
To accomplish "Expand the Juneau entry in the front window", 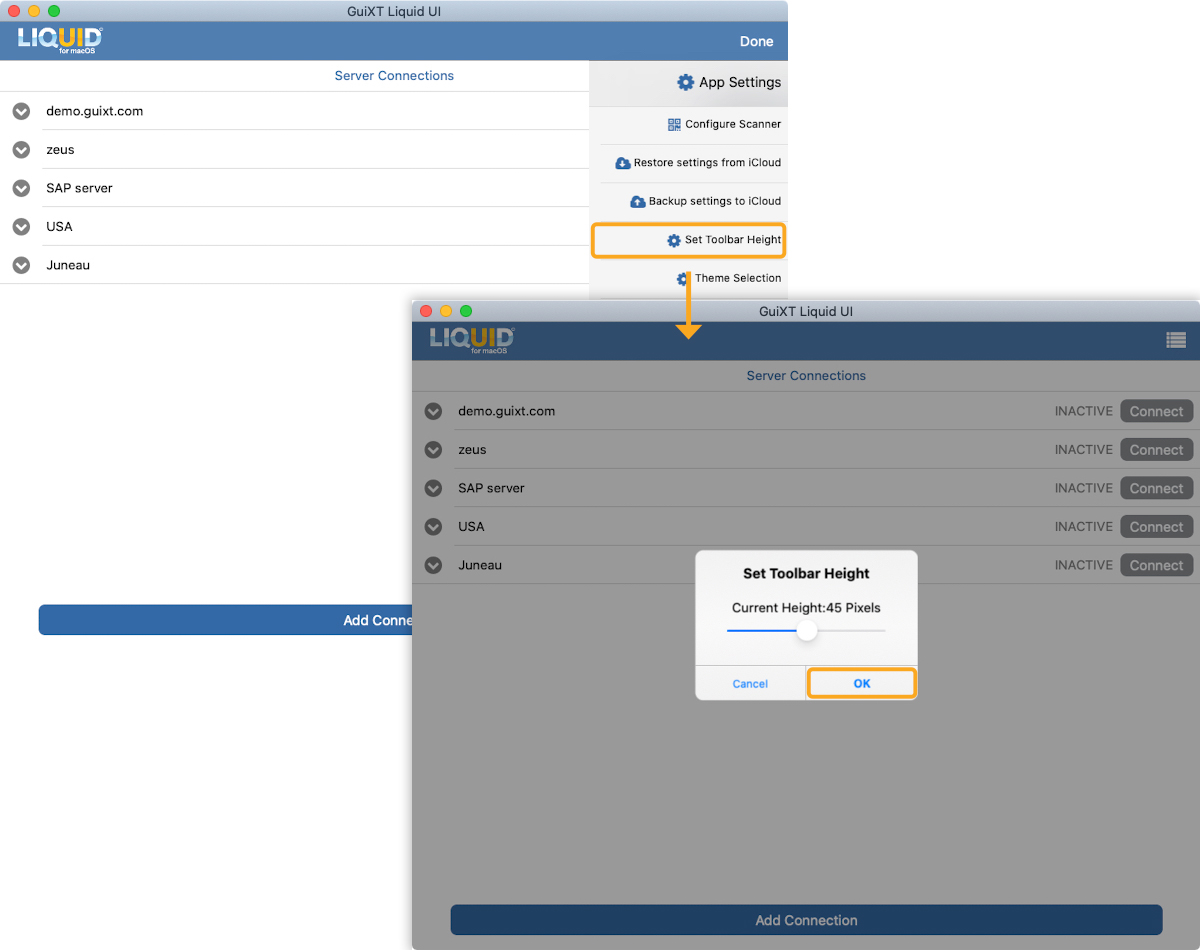I will [433, 565].
